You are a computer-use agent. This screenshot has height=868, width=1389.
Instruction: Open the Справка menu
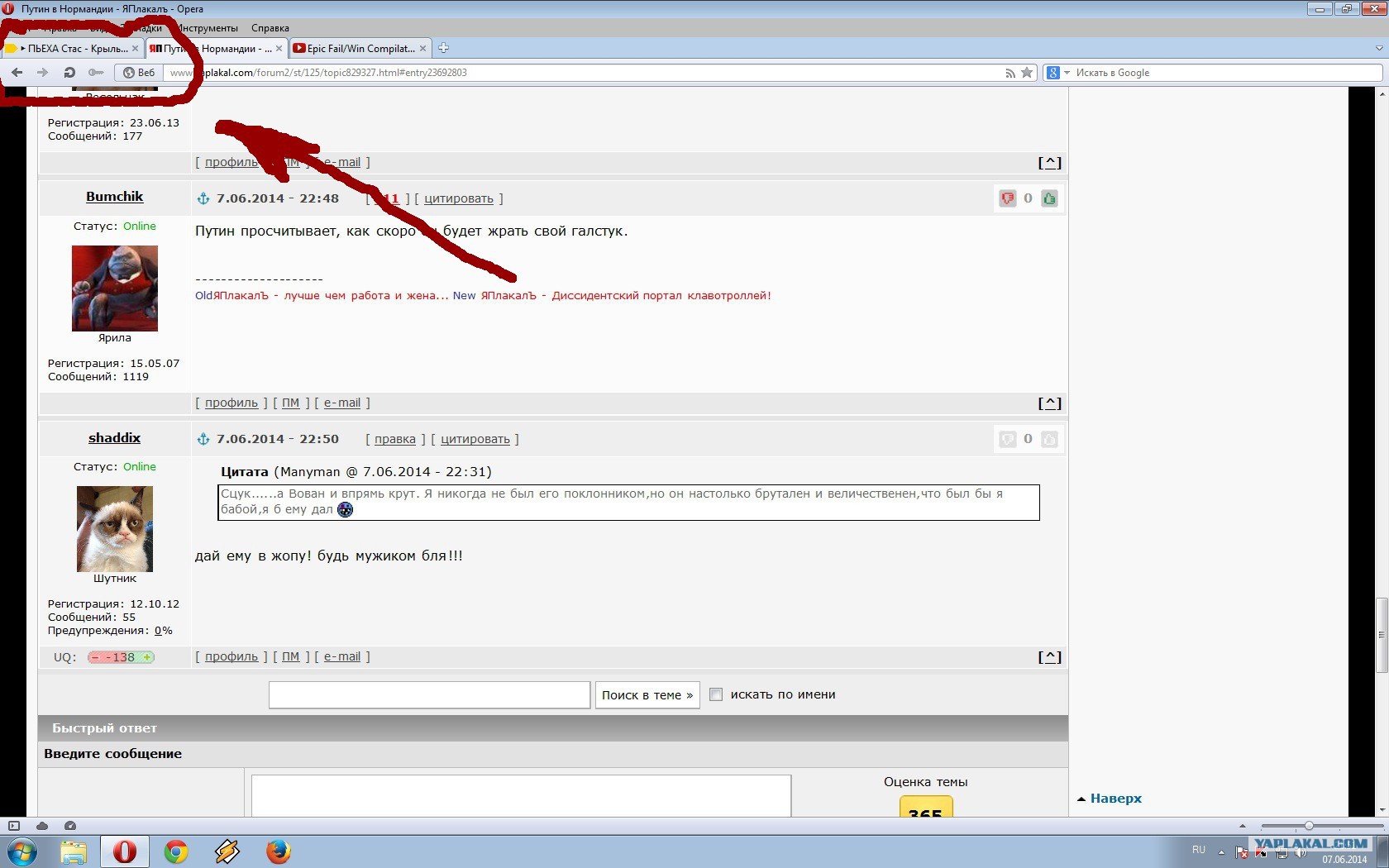(270, 28)
